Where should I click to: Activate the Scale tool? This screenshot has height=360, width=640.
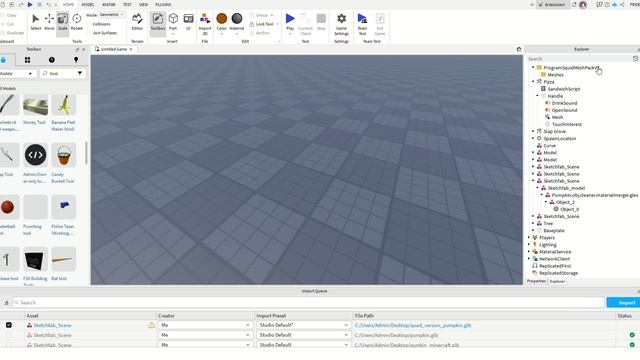62,22
